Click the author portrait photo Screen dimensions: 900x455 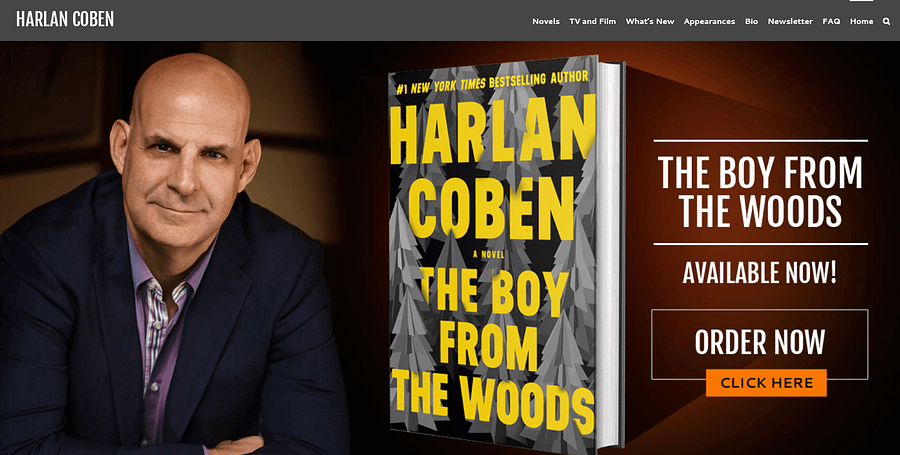(x=172, y=252)
